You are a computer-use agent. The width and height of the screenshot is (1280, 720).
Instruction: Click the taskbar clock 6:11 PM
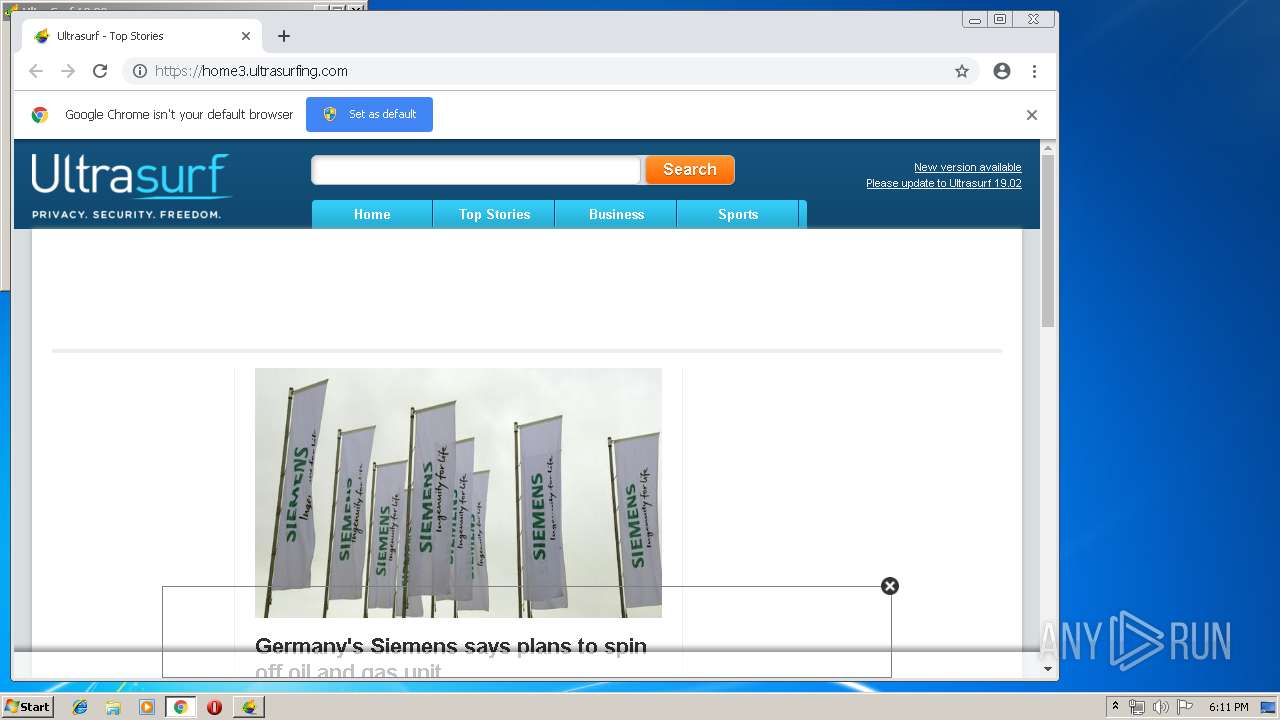(x=1228, y=707)
